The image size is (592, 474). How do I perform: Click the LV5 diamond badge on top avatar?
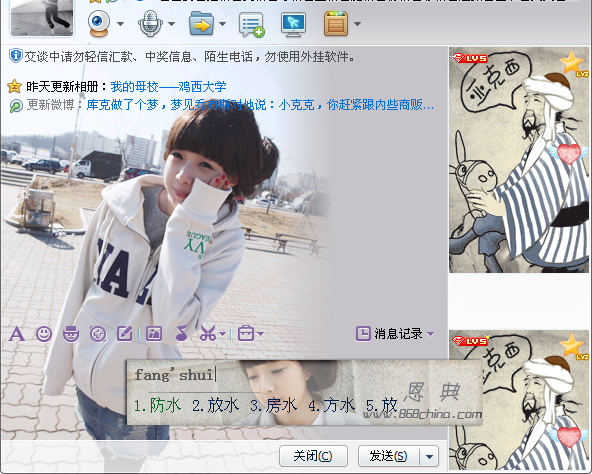click(470, 58)
